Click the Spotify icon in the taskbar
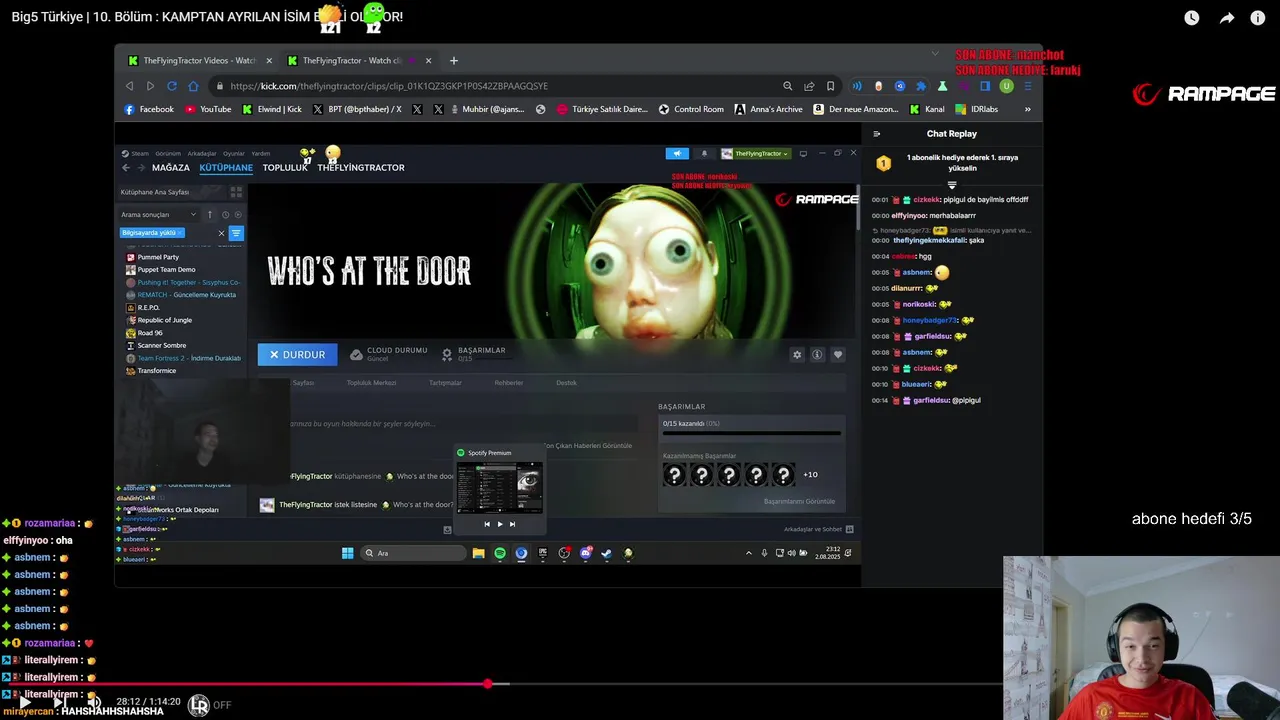The image size is (1280, 720). [x=500, y=553]
